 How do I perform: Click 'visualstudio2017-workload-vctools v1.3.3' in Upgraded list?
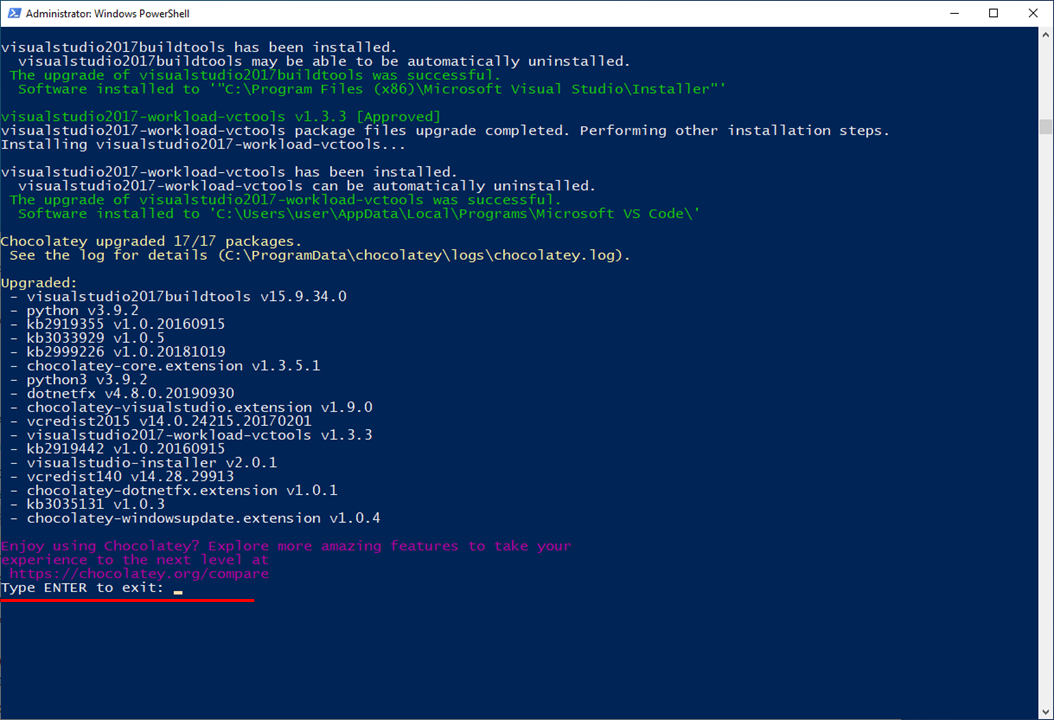[200, 435]
